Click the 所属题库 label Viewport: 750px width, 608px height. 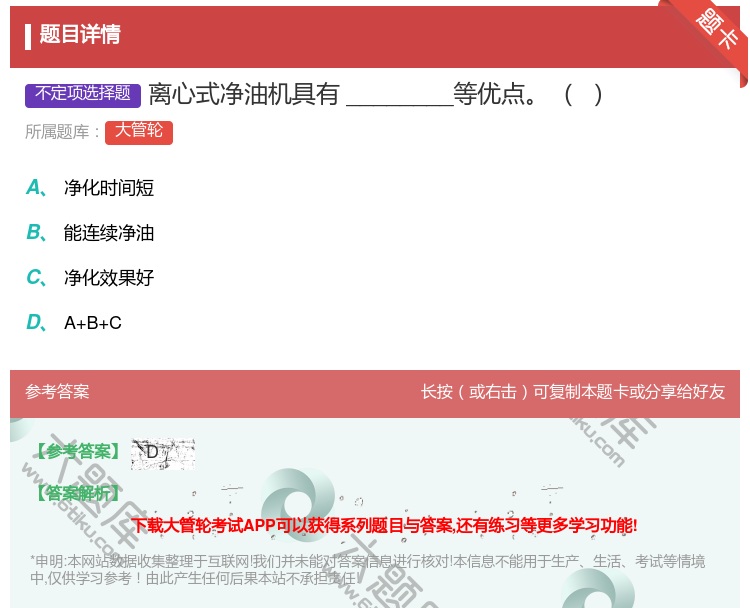pyautogui.click(x=62, y=132)
